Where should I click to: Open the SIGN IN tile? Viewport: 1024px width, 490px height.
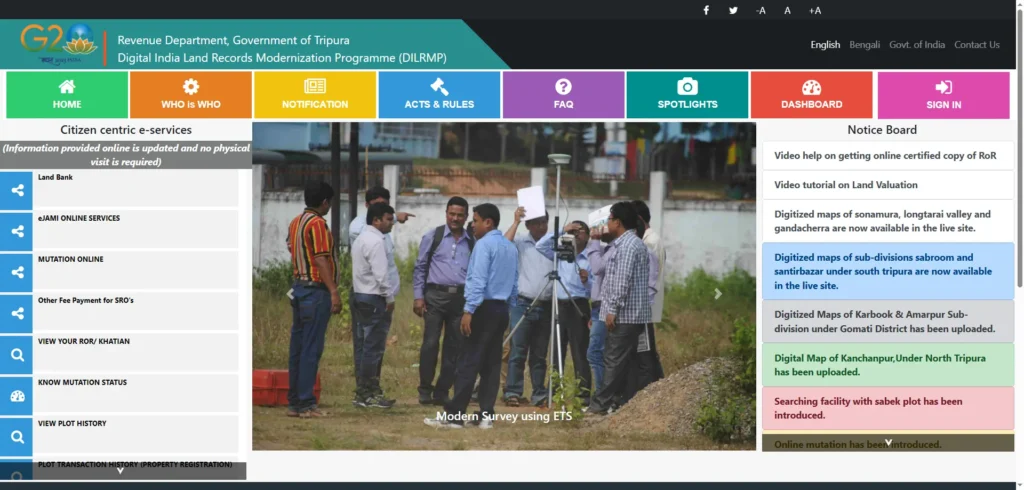pyautogui.click(x=944, y=95)
